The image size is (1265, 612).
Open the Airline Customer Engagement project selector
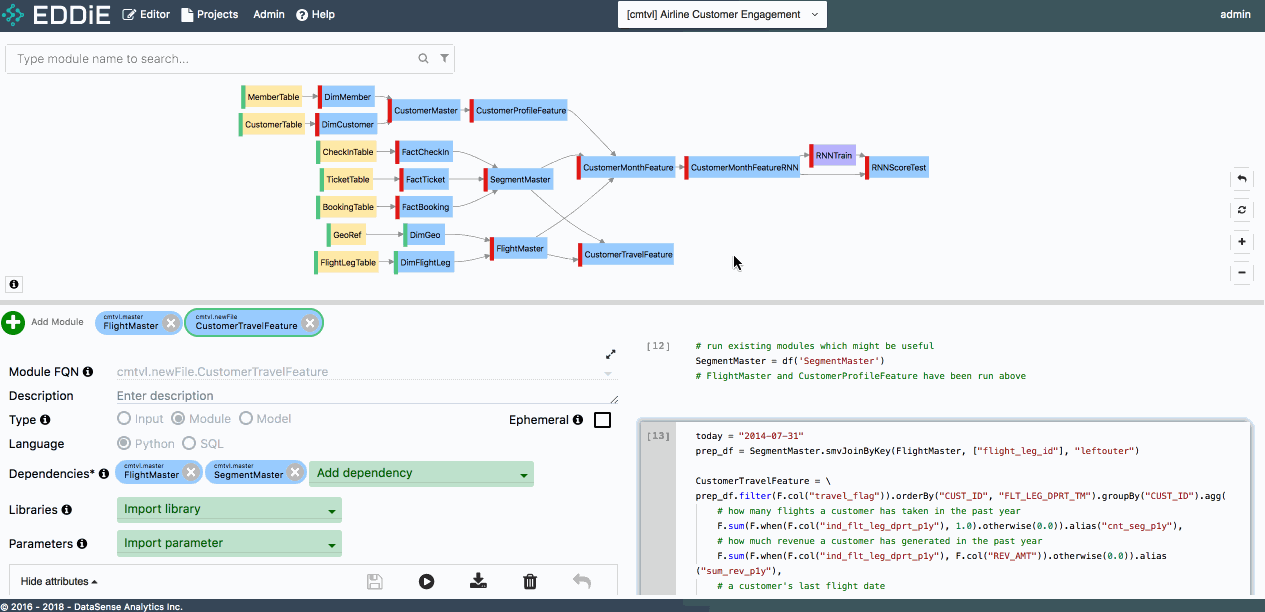722,15
